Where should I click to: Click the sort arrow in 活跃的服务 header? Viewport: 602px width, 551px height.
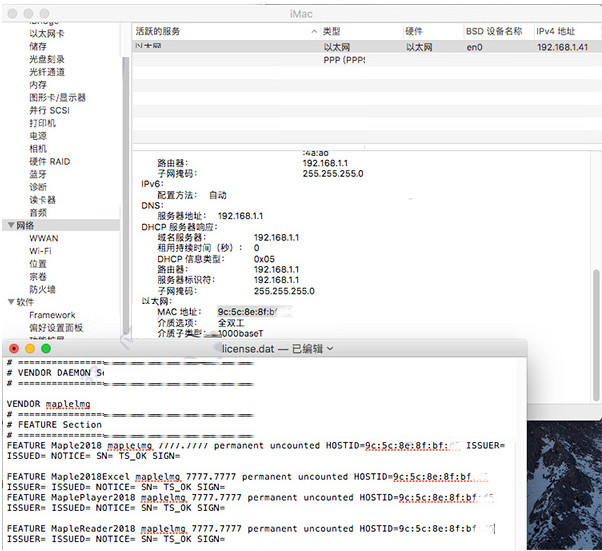pyautogui.click(x=314, y=31)
